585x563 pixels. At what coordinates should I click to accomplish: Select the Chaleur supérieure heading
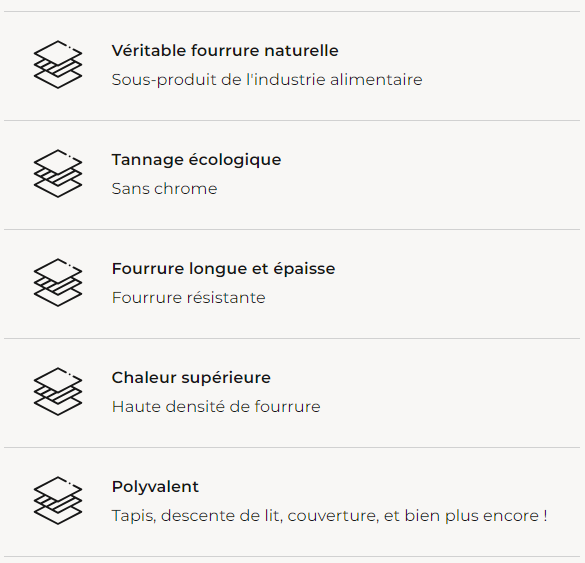pyautogui.click(x=191, y=378)
